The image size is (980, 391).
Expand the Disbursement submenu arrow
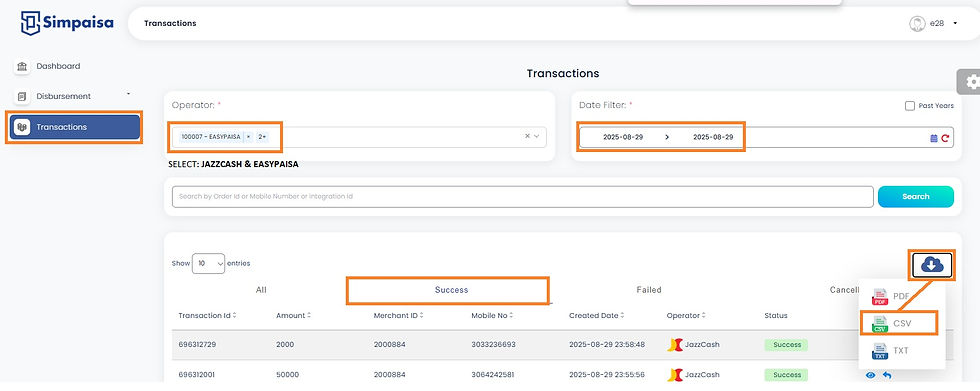(x=129, y=94)
